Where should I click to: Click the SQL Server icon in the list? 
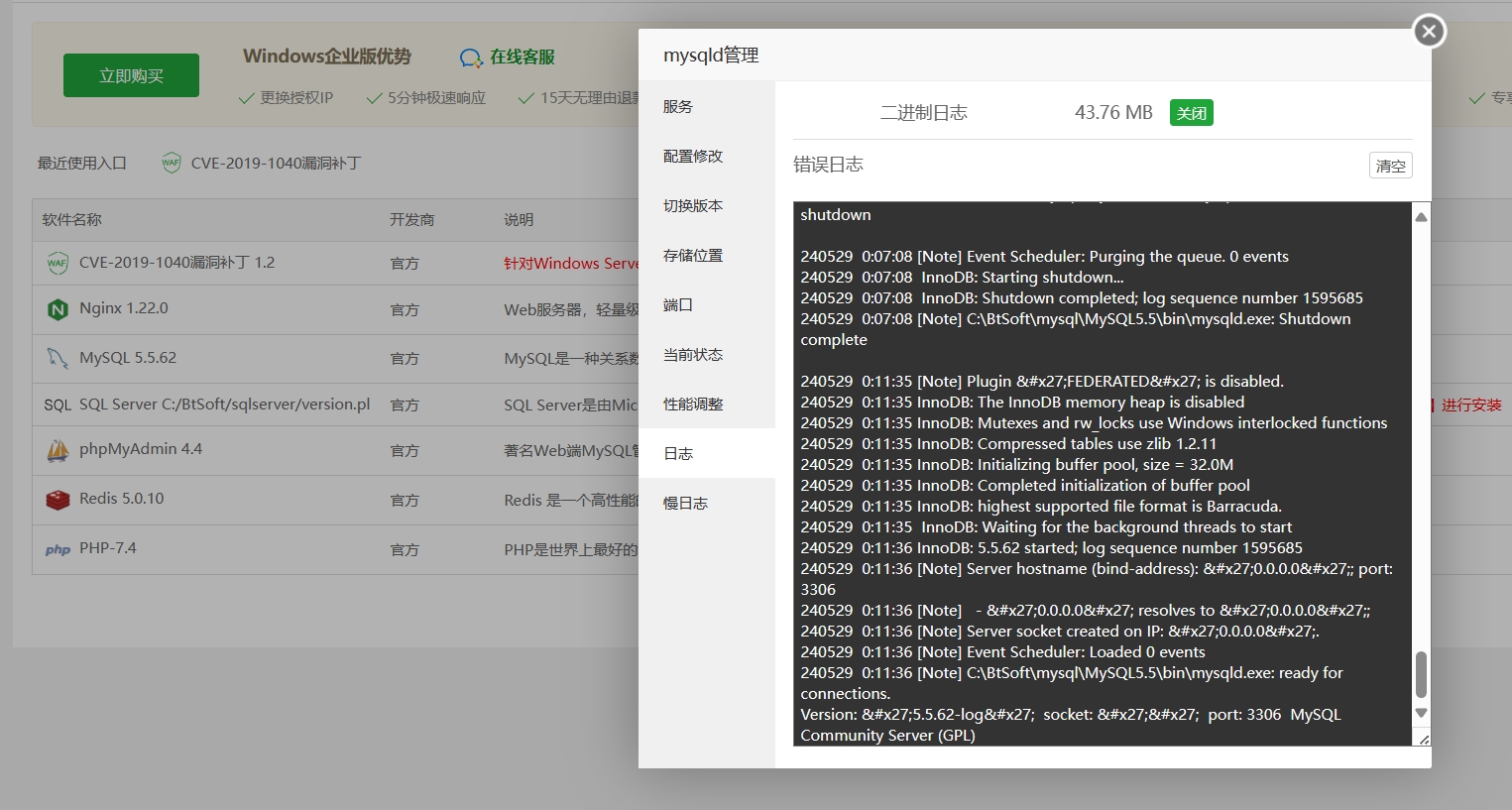click(58, 405)
